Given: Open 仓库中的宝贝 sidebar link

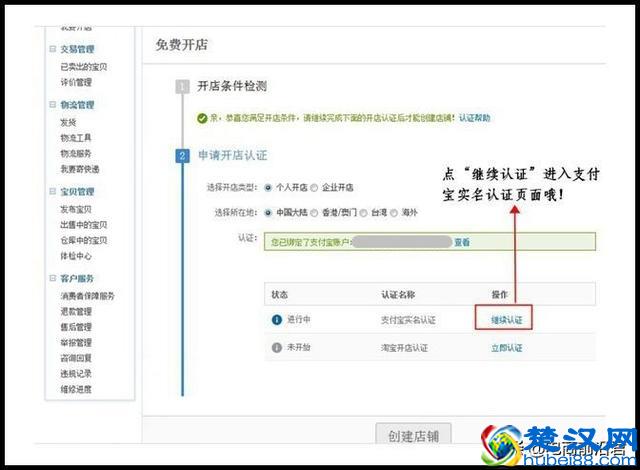Looking at the screenshot, I should tap(84, 240).
